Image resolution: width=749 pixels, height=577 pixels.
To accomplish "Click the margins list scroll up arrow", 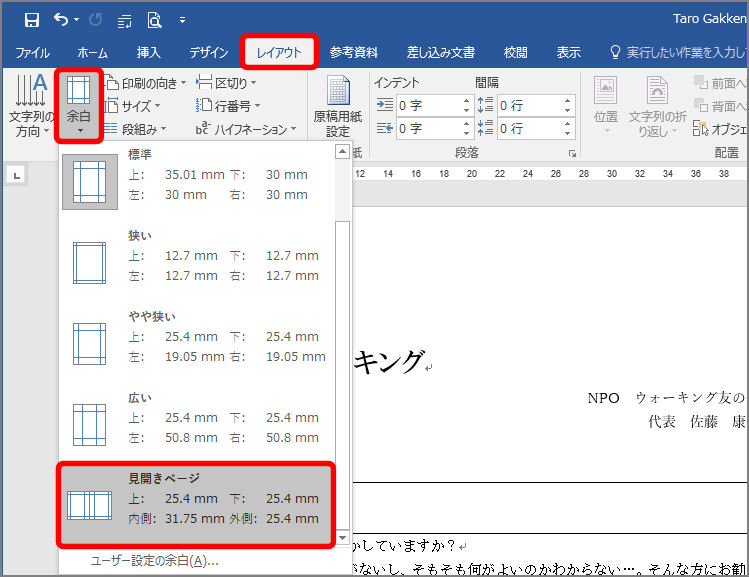I will pos(342,152).
